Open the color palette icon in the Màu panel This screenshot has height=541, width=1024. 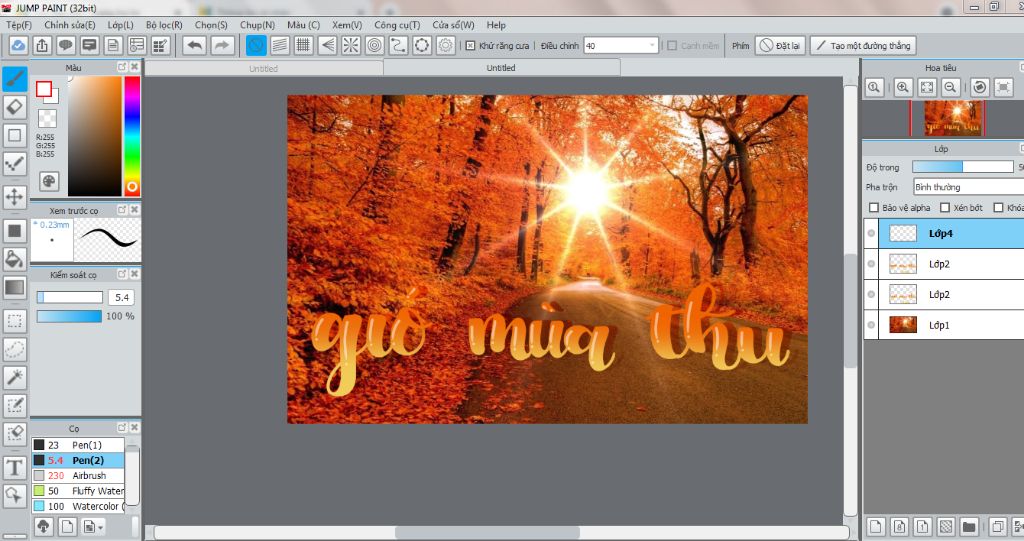click(x=49, y=181)
